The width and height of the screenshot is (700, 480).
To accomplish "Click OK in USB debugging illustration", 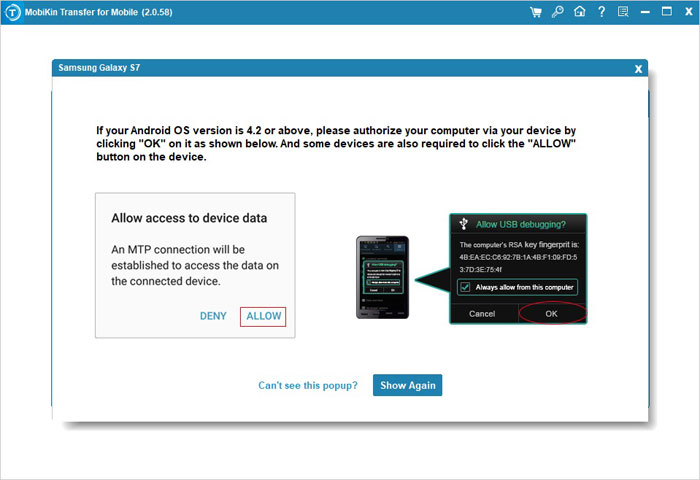I will click(551, 313).
